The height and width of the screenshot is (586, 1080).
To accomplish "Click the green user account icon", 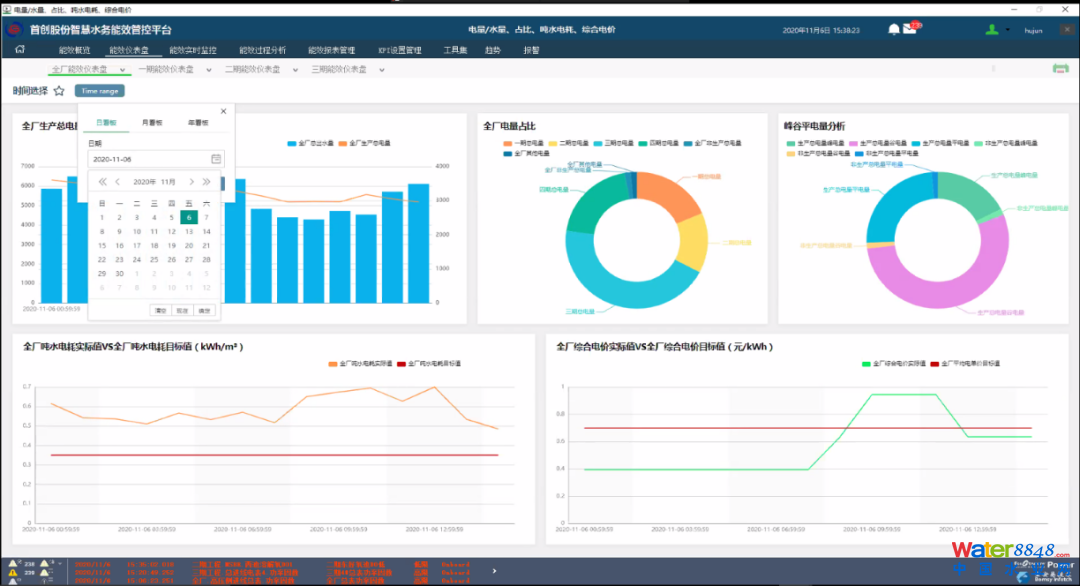I will [x=992, y=30].
